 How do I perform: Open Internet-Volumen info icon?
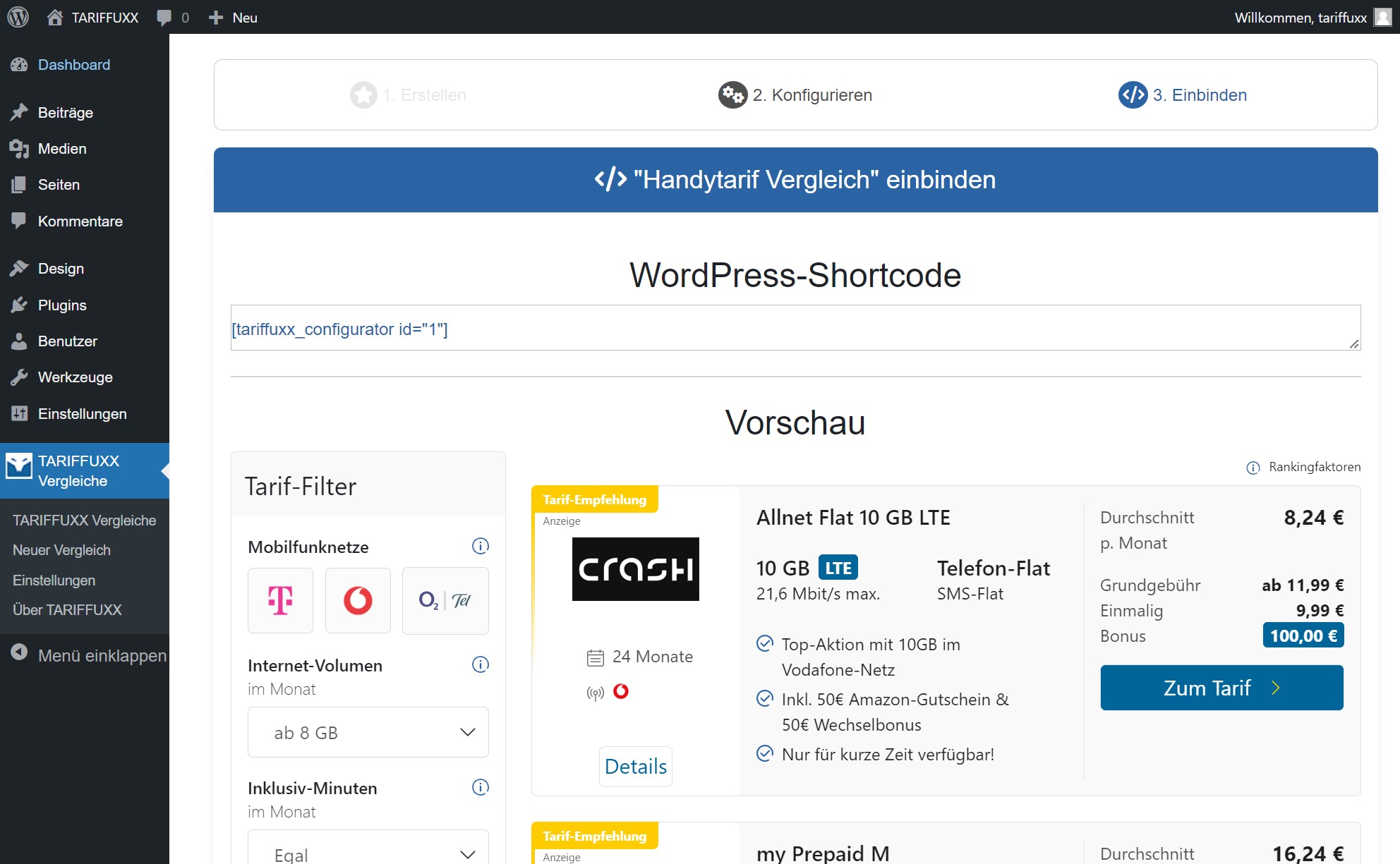click(x=481, y=664)
